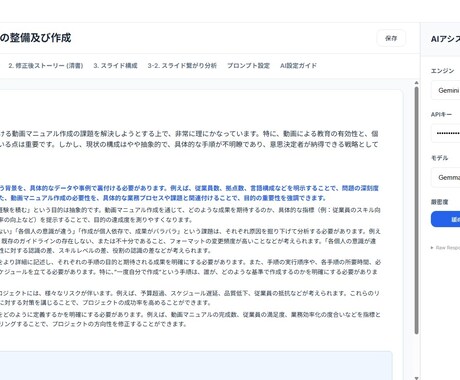The height and width of the screenshot is (380, 460).
Task: Click the page title の整備及び作成
Action: pyautogui.click(x=35, y=38)
